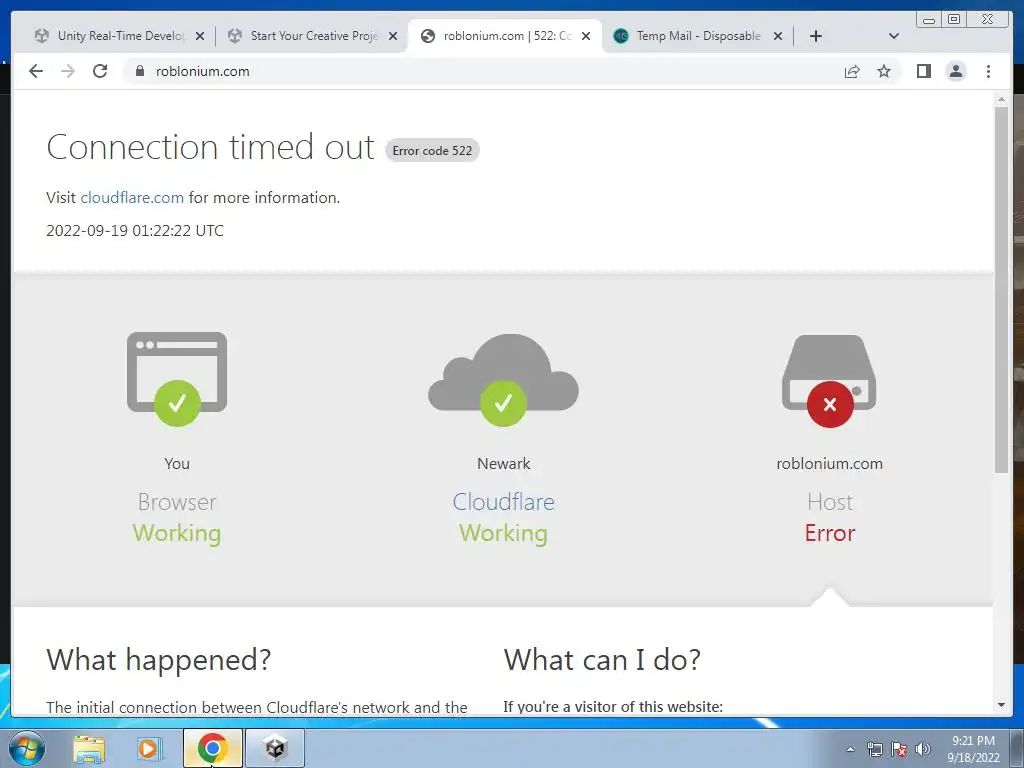Open the Action Center flag icon
The width and height of the screenshot is (1024, 768).
tap(899, 749)
